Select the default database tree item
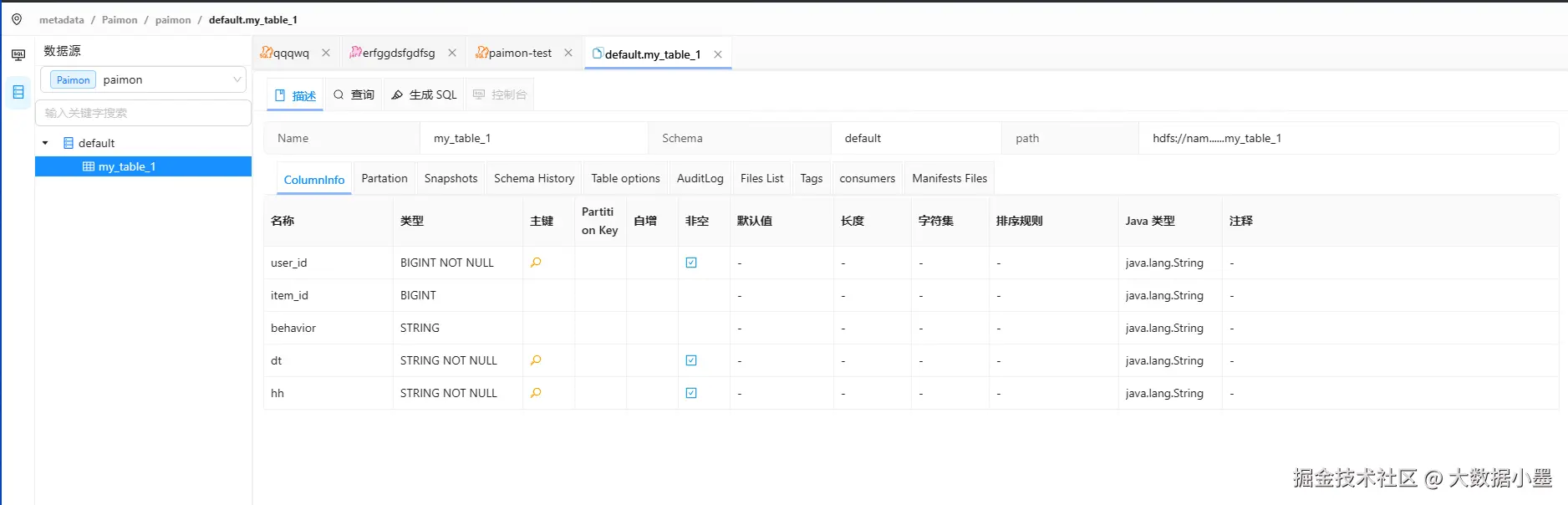This screenshot has width=1568, height=505. (96, 143)
